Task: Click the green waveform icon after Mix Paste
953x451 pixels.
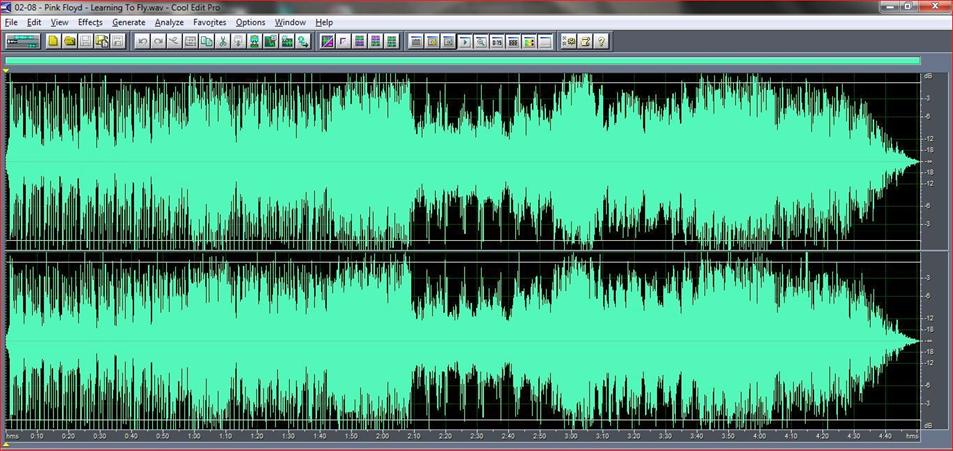Action: pyautogui.click(x=287, y=41)
